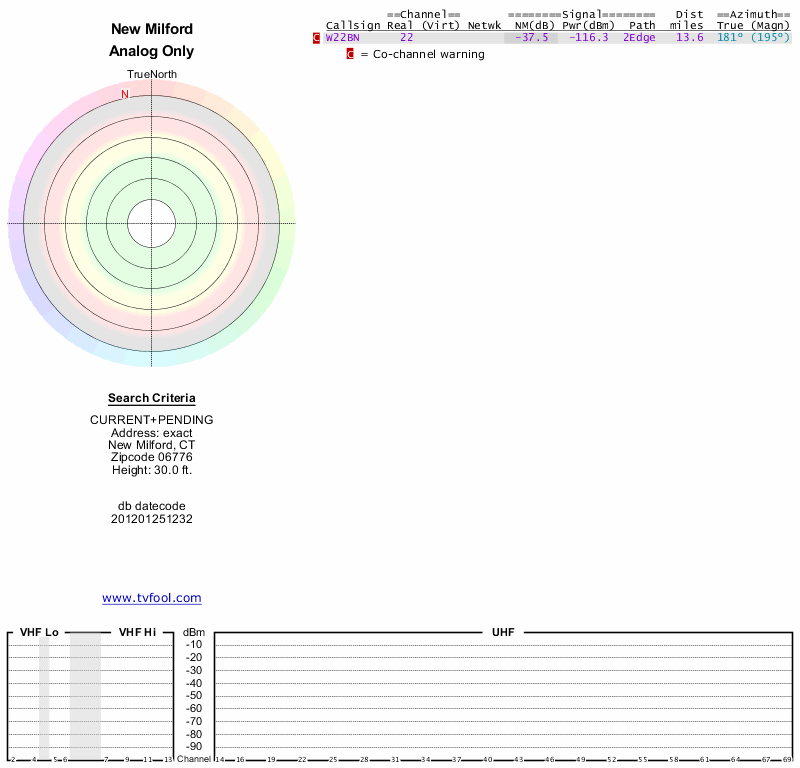Viewport: 800px width, 768px height.
Task: Click the real channel 22 value
Action: [407, 38]
